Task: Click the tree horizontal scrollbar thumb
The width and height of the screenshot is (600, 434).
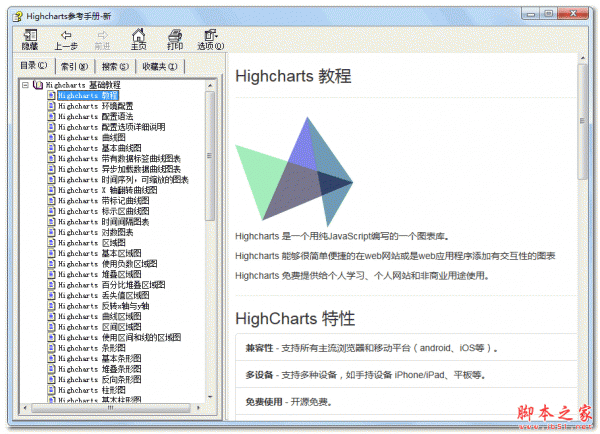Action: pyautogui.click(x=111, y=408)
